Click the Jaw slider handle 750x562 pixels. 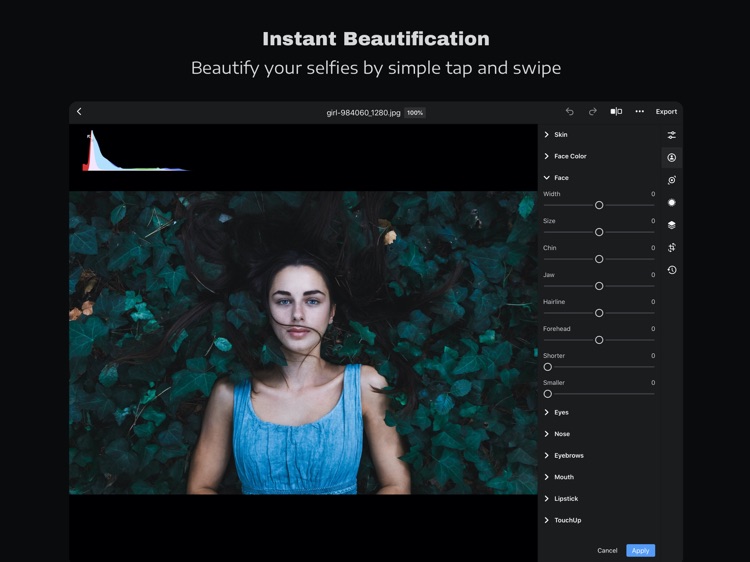point(599,286)
